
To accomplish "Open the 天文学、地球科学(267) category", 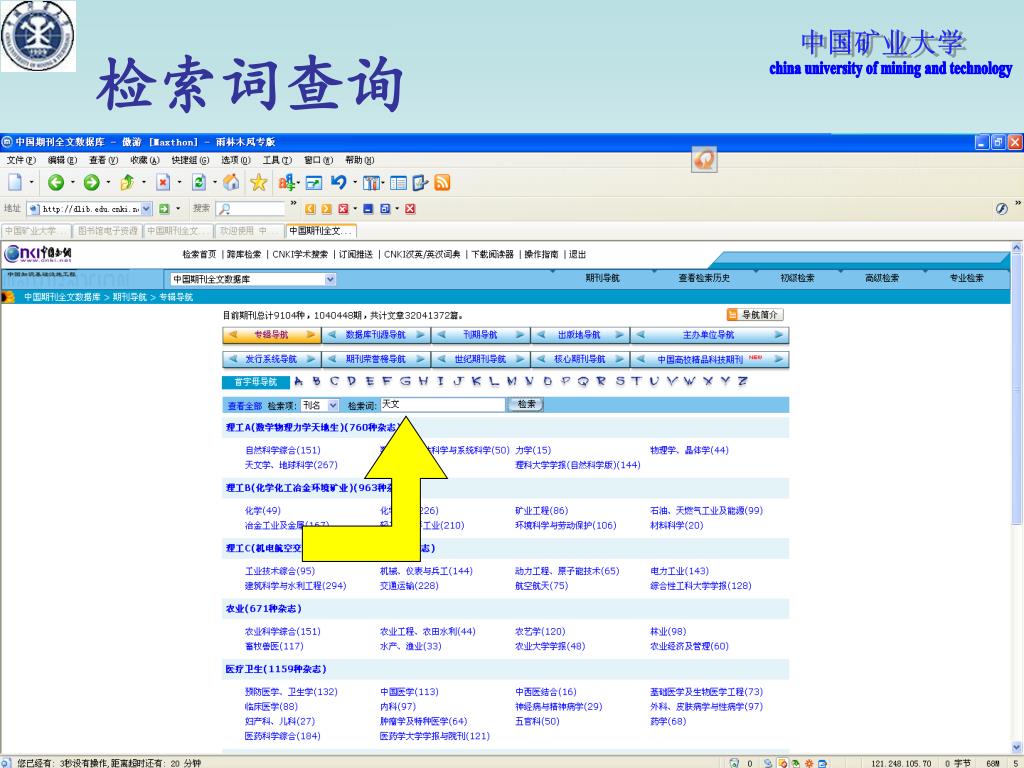I will pyautogui.click(x=291, y=465).
